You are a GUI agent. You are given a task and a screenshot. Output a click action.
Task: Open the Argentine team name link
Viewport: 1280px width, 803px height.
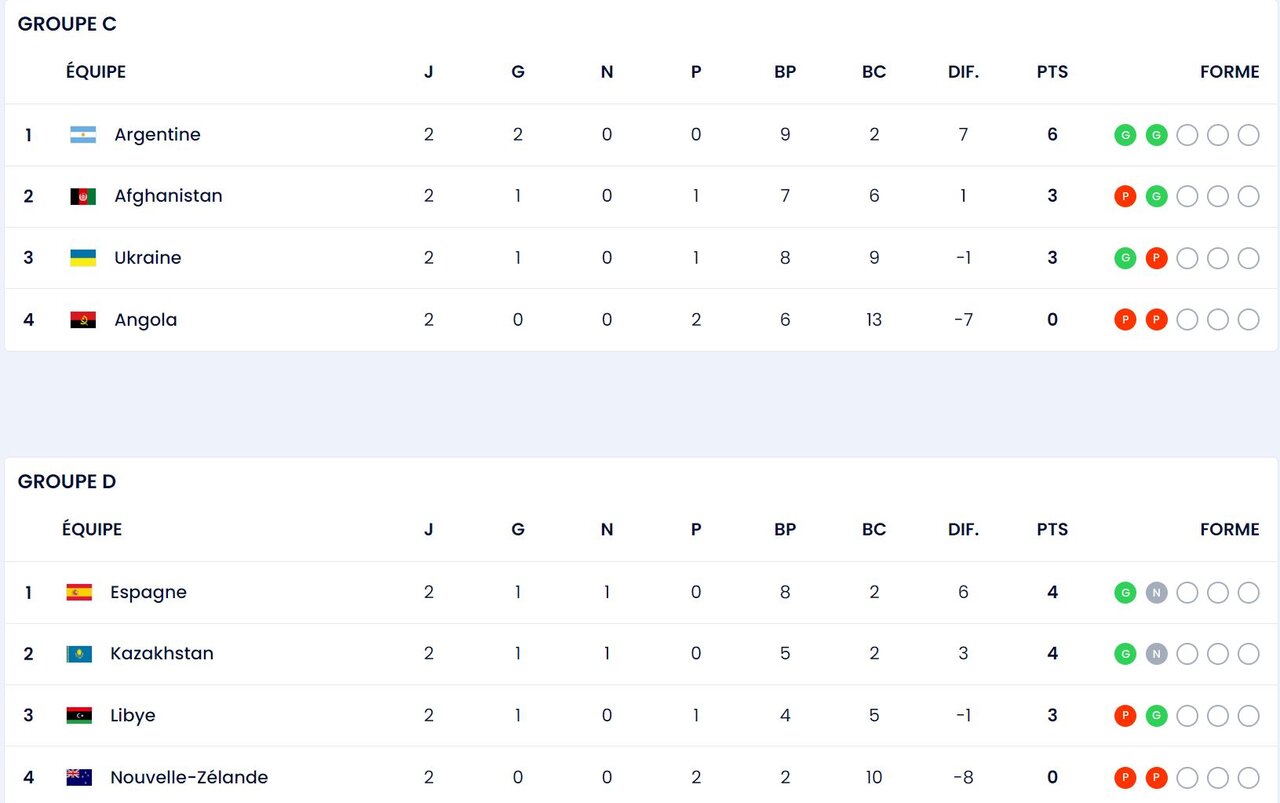tap(157, 135)
